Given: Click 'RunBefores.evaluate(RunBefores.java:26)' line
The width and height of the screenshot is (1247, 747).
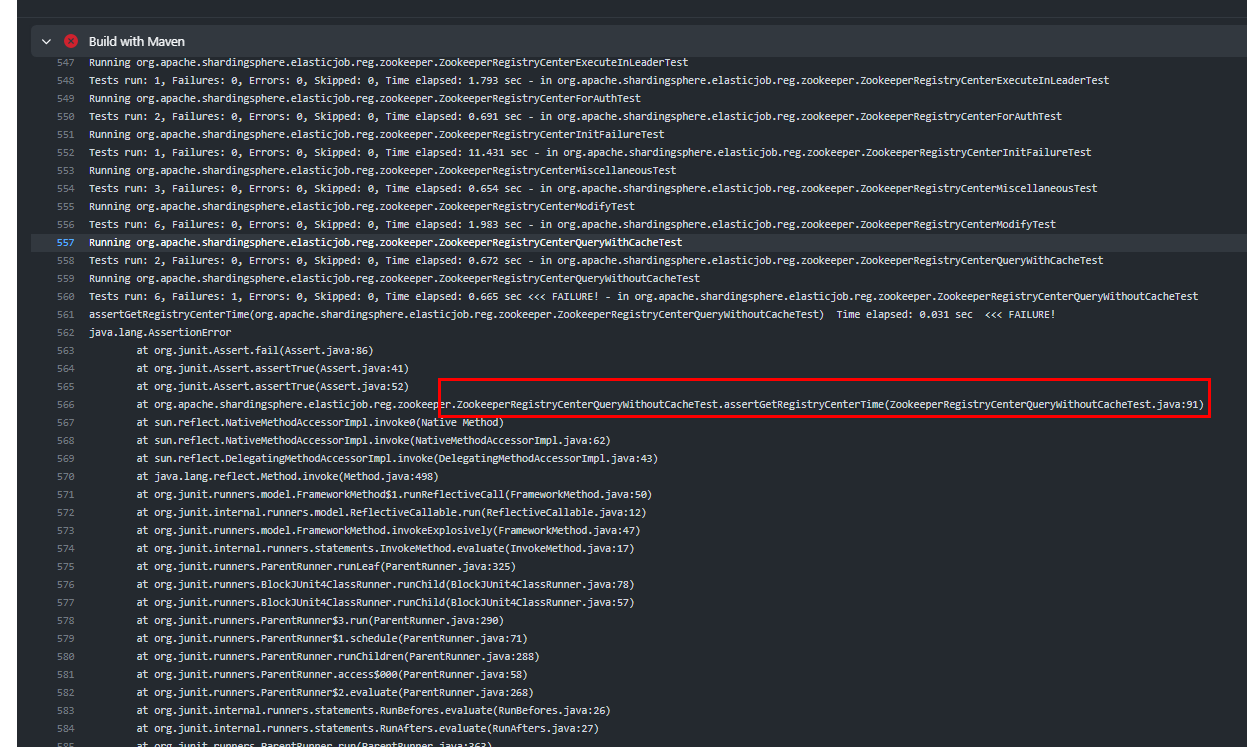Looking at the screenshot, I should click(373, 710).
